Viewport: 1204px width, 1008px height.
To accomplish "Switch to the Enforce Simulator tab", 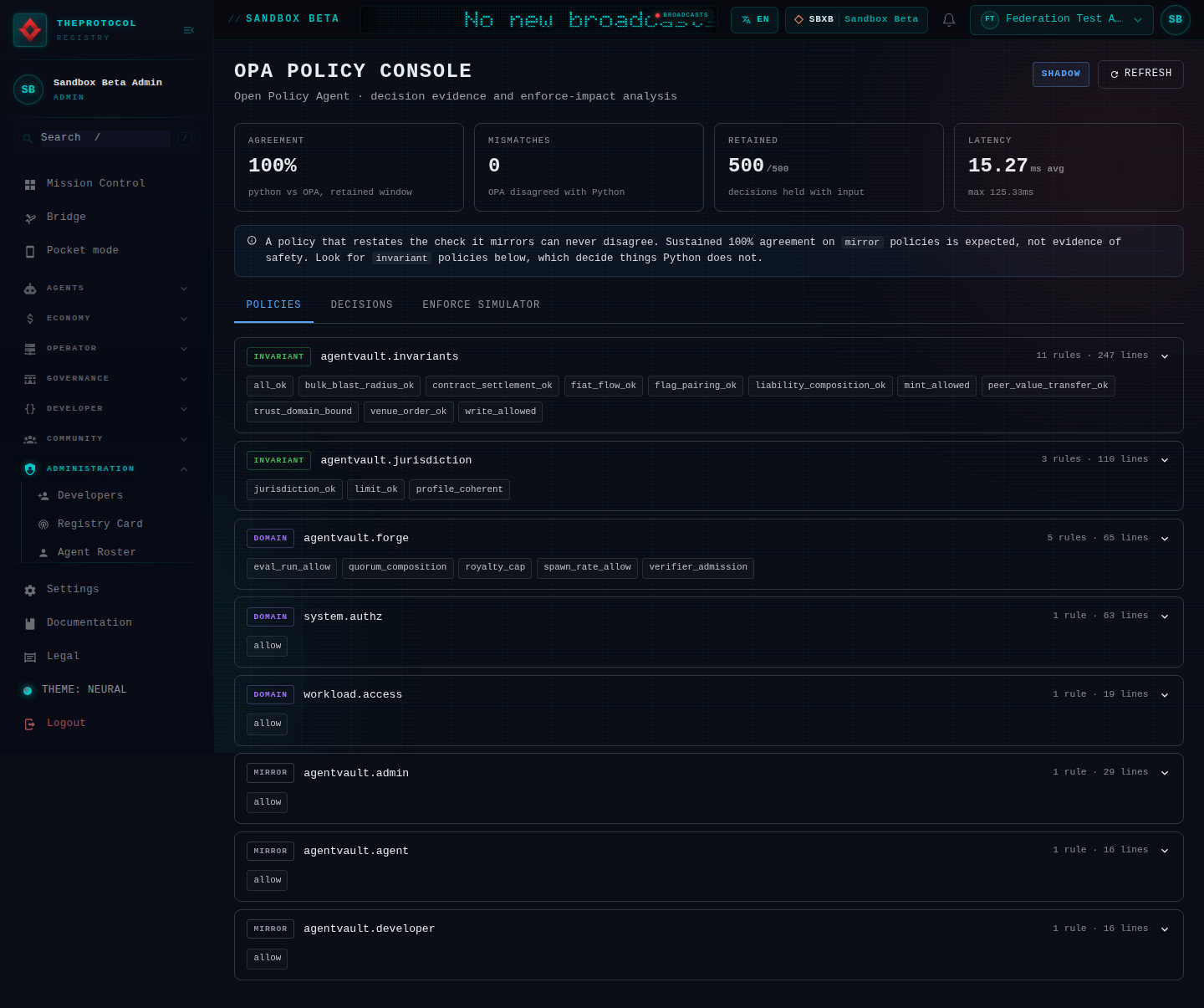I will [x=482, y=304].
